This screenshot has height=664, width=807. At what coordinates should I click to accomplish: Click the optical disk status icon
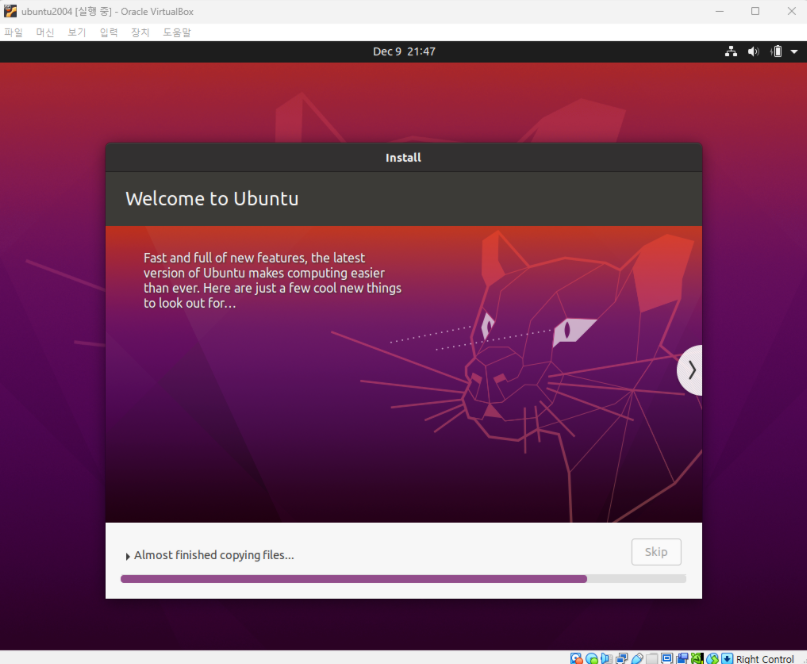click(591, 658)
